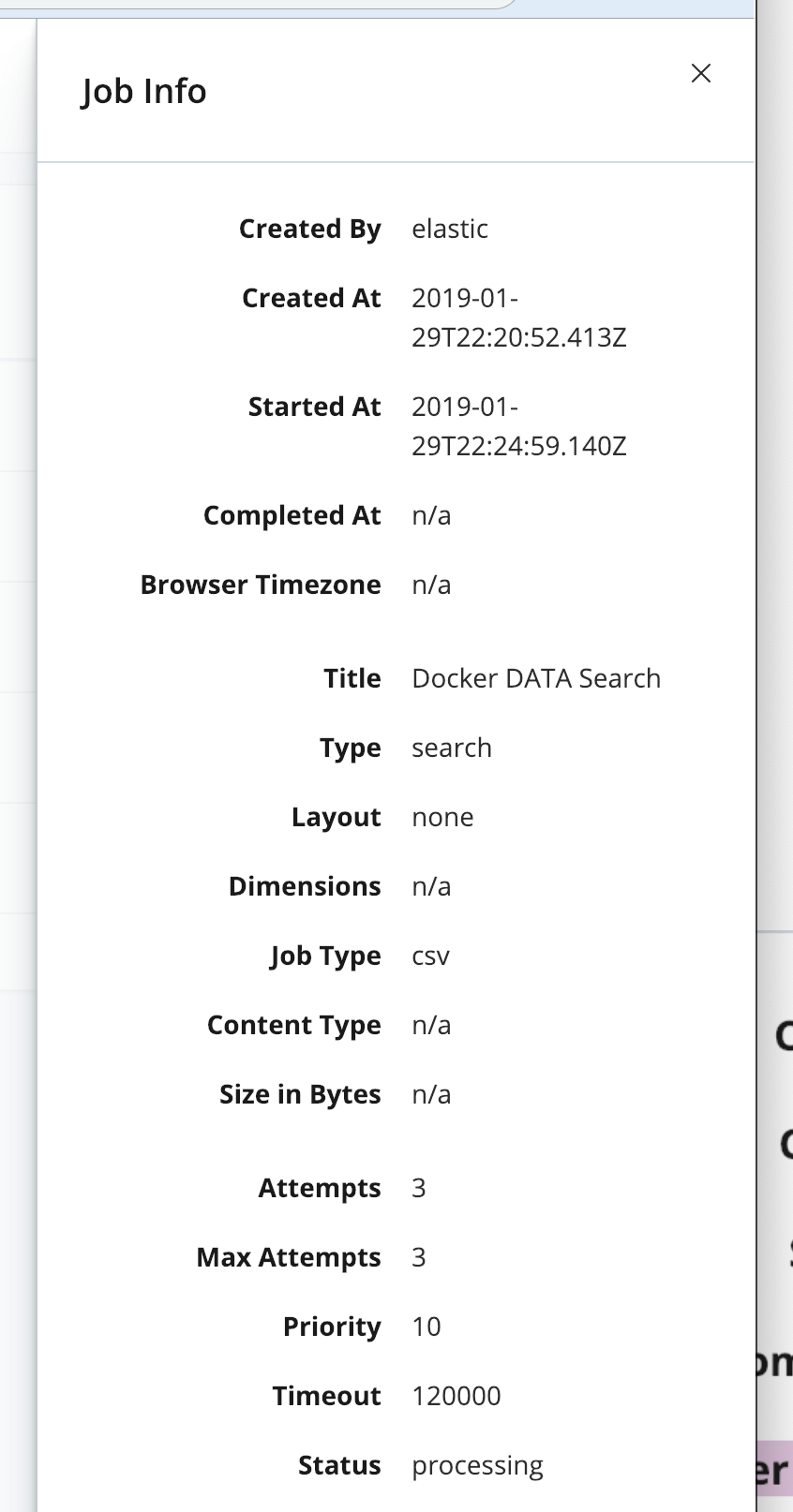The image size is (793, 1512).
Task: Click the Job Info panel title
Action: [143, 90]
